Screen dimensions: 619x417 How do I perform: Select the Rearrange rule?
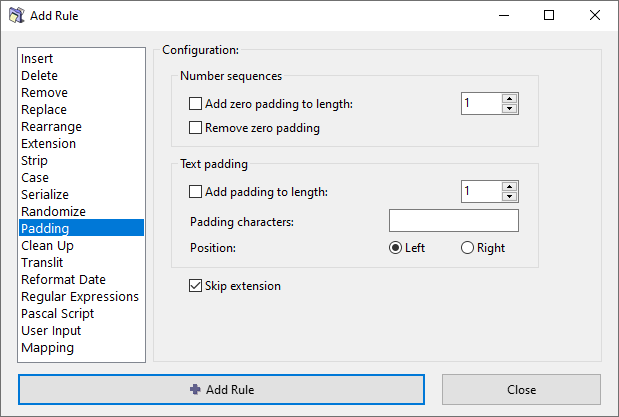point(81,126)
